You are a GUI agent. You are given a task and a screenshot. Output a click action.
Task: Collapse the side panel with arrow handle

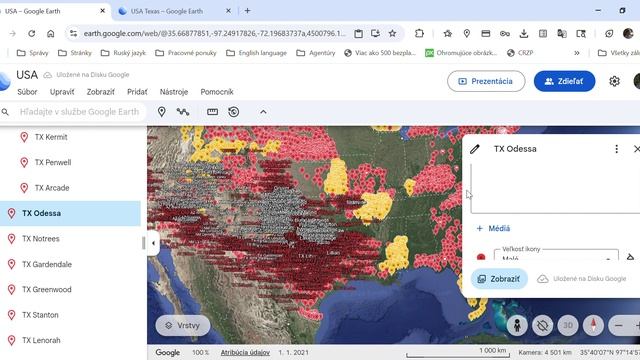click(x=153, y=243)
